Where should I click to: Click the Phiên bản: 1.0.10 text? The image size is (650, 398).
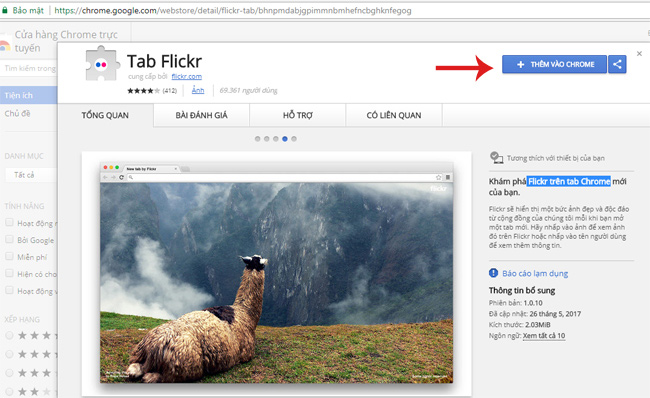click(x=516, y=303)
